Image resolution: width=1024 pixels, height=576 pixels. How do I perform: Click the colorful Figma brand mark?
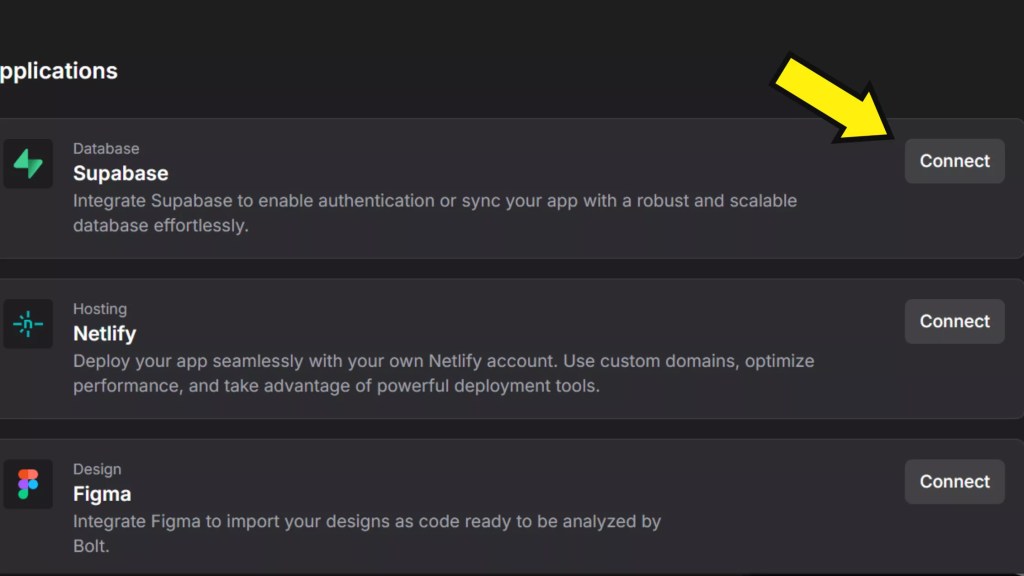[x=28, y=483]
